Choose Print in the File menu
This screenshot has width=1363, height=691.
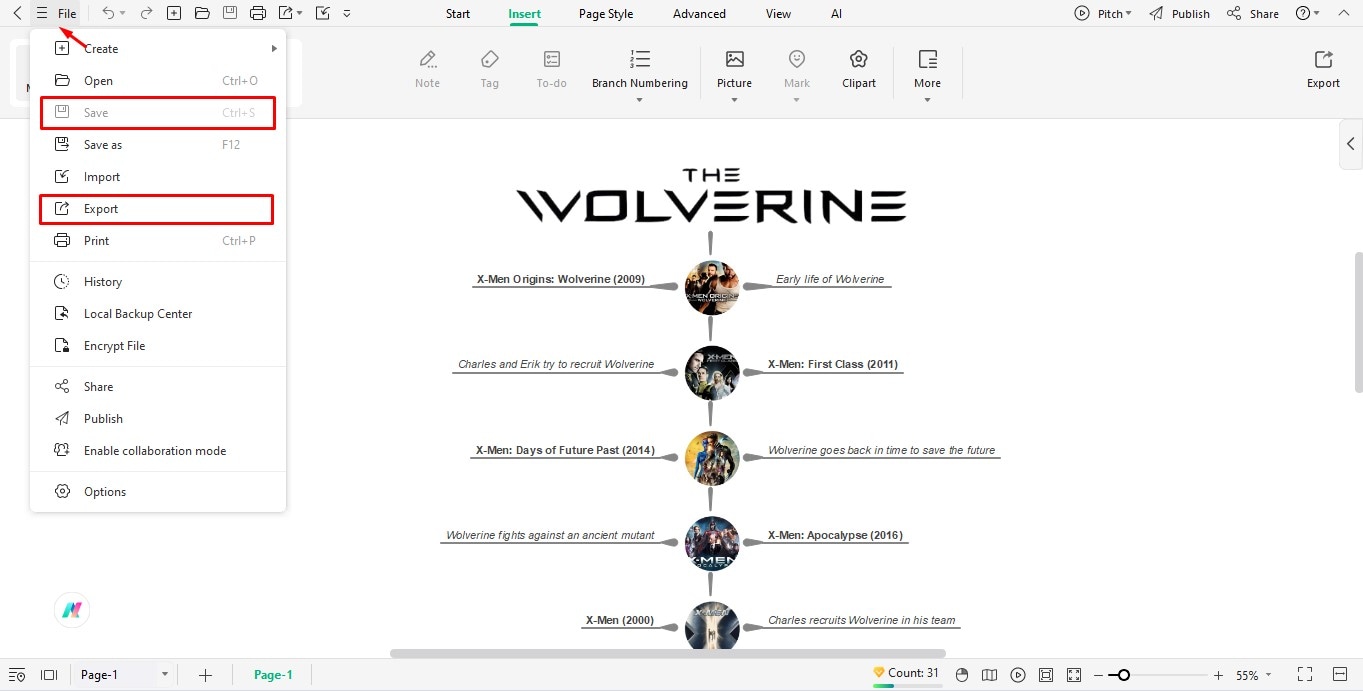pos(158,241)
